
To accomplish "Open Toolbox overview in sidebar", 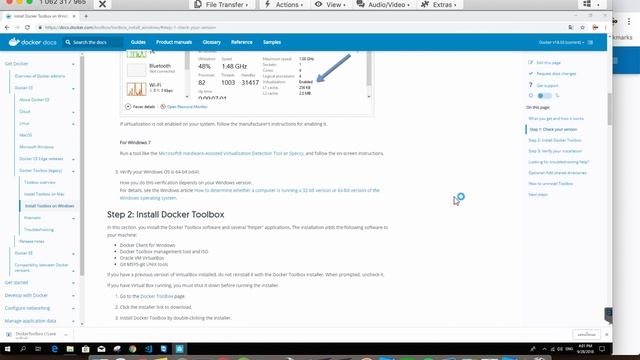I will 40,182.
